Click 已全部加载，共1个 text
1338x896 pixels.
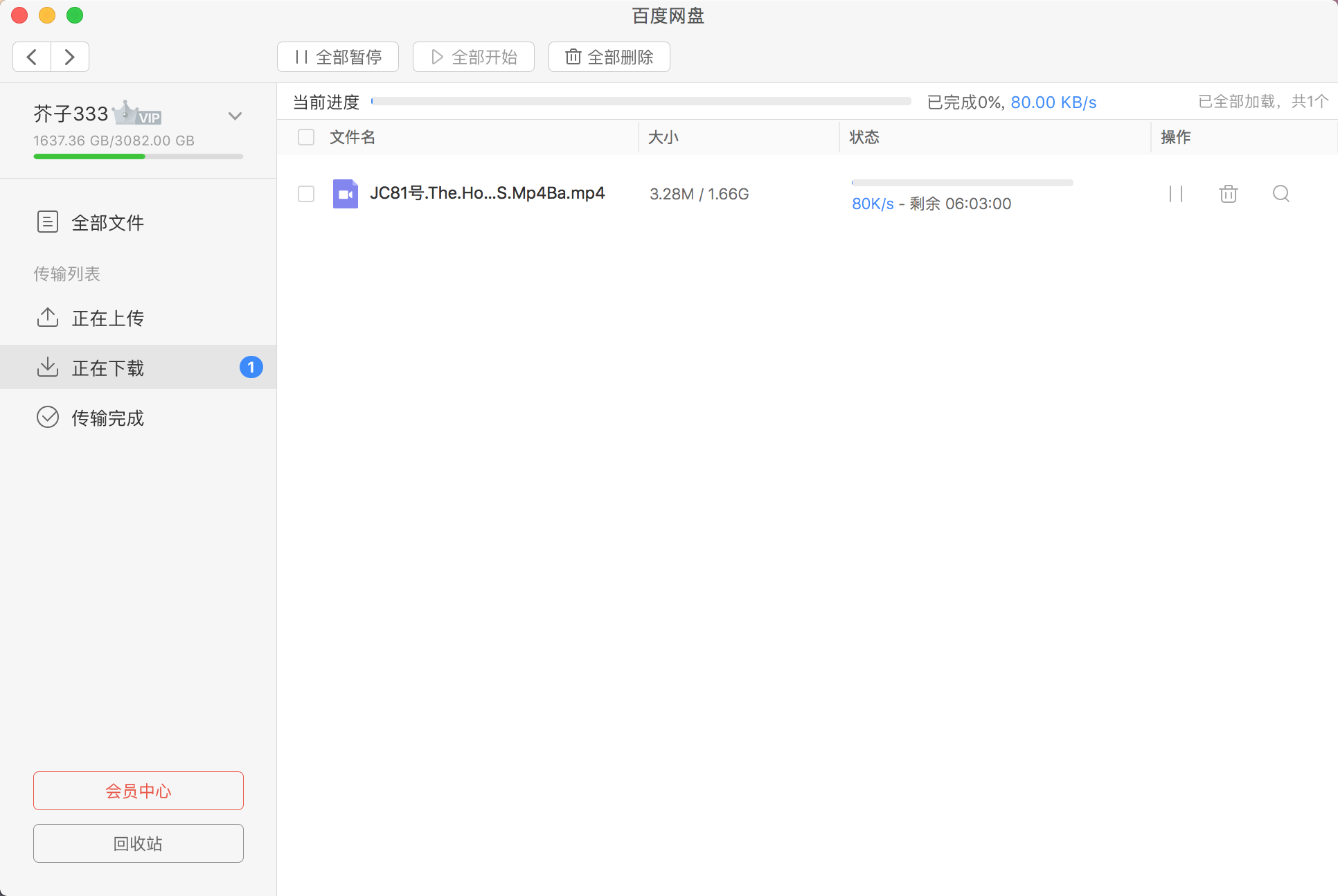(1264, 102)
